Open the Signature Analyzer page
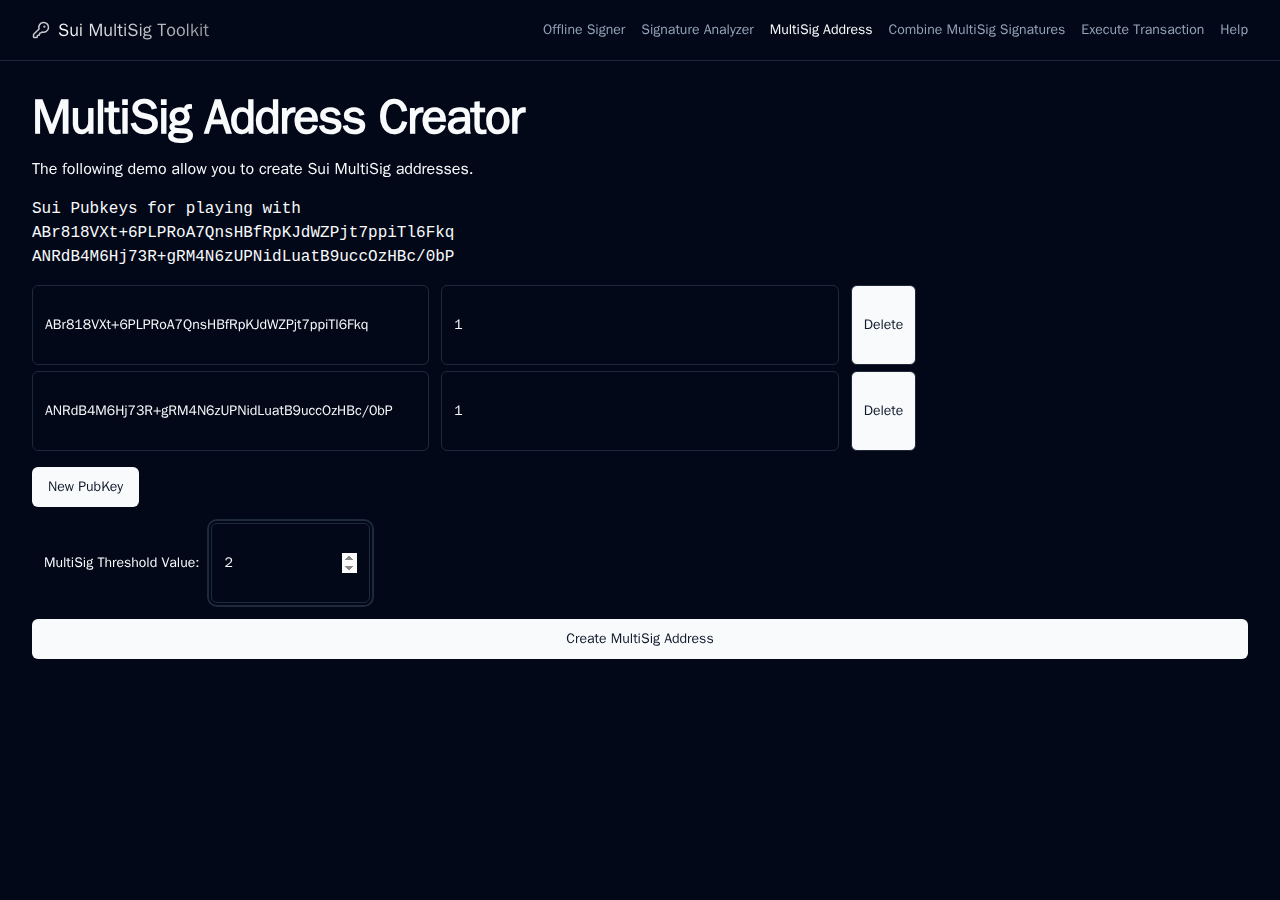The height and width of the screenshot is (900, 1280). point(697,30)
